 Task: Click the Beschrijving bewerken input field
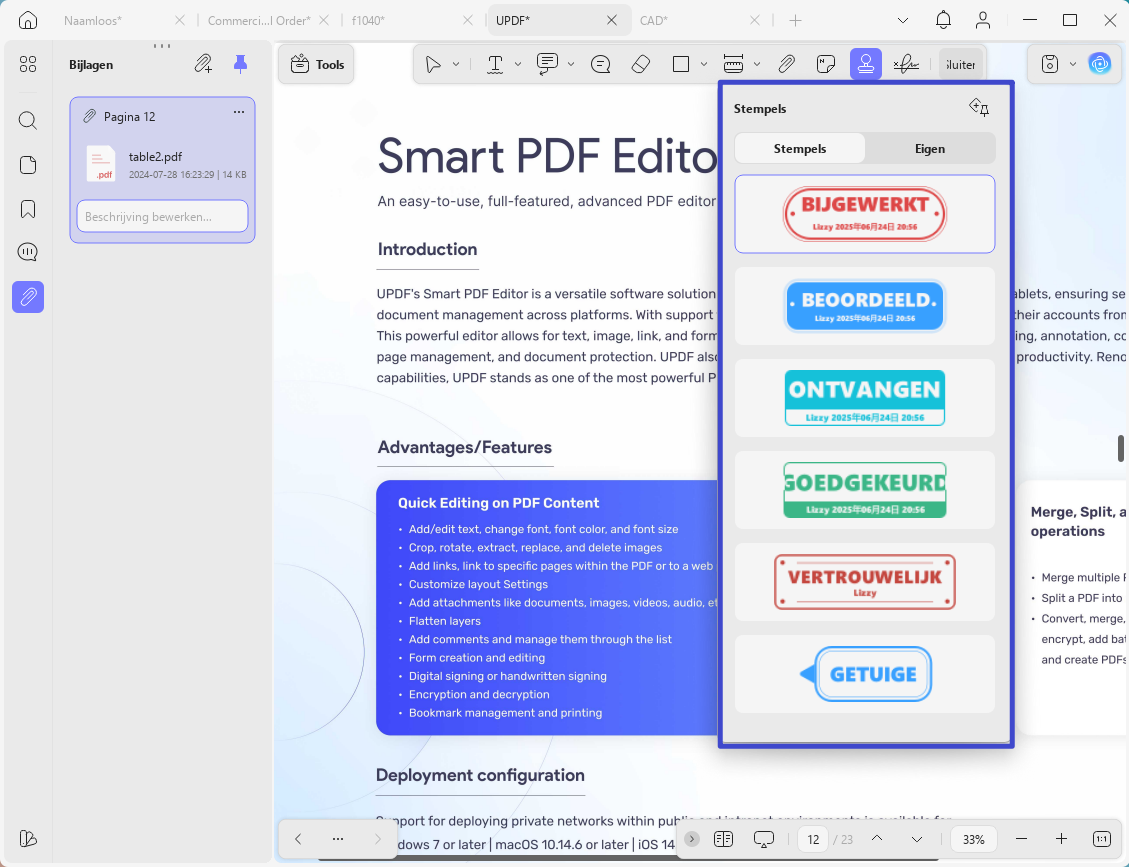(163, 216)
